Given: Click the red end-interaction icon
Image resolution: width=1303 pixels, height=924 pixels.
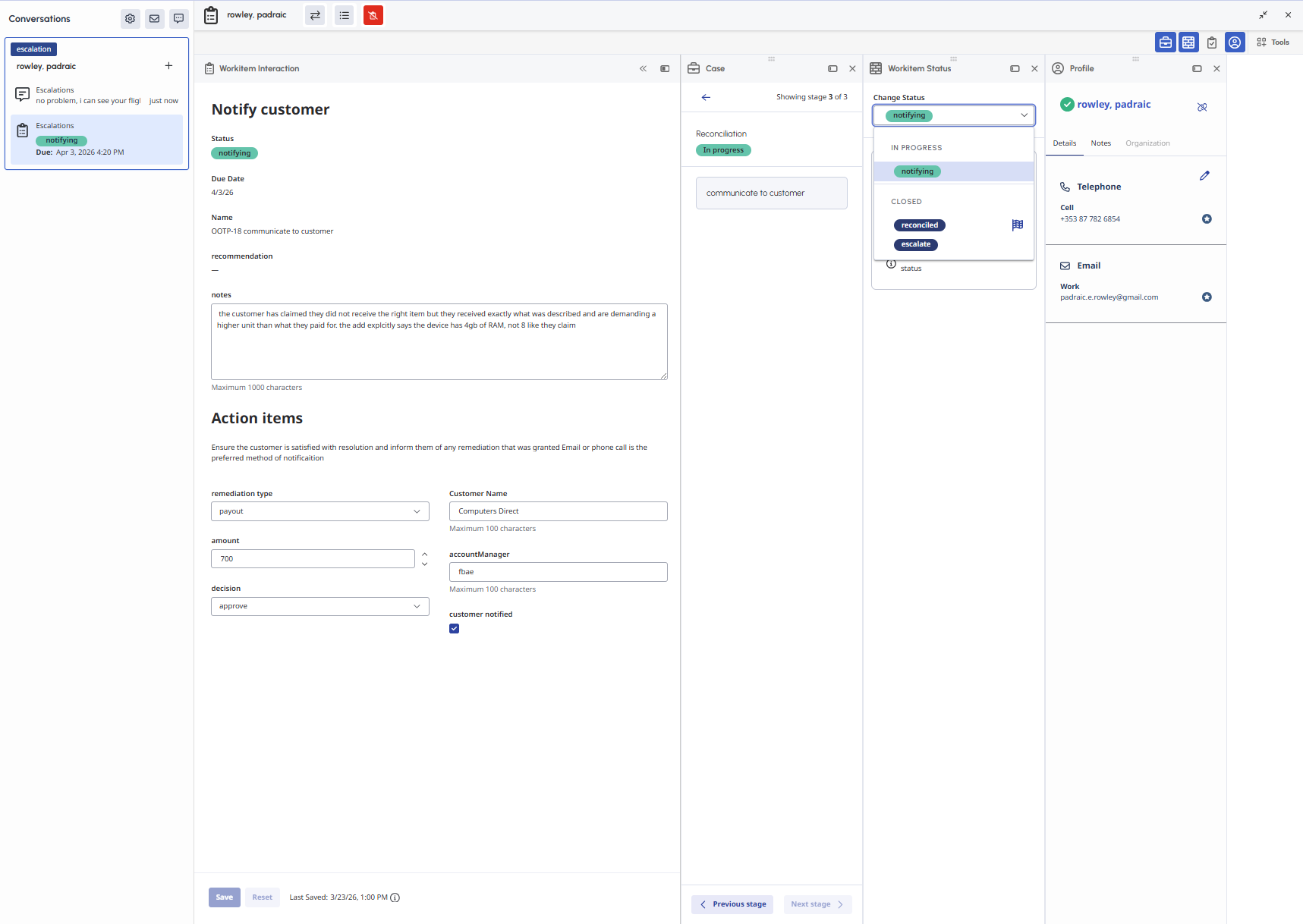Looking at the screenshot, I should point(373,15).
